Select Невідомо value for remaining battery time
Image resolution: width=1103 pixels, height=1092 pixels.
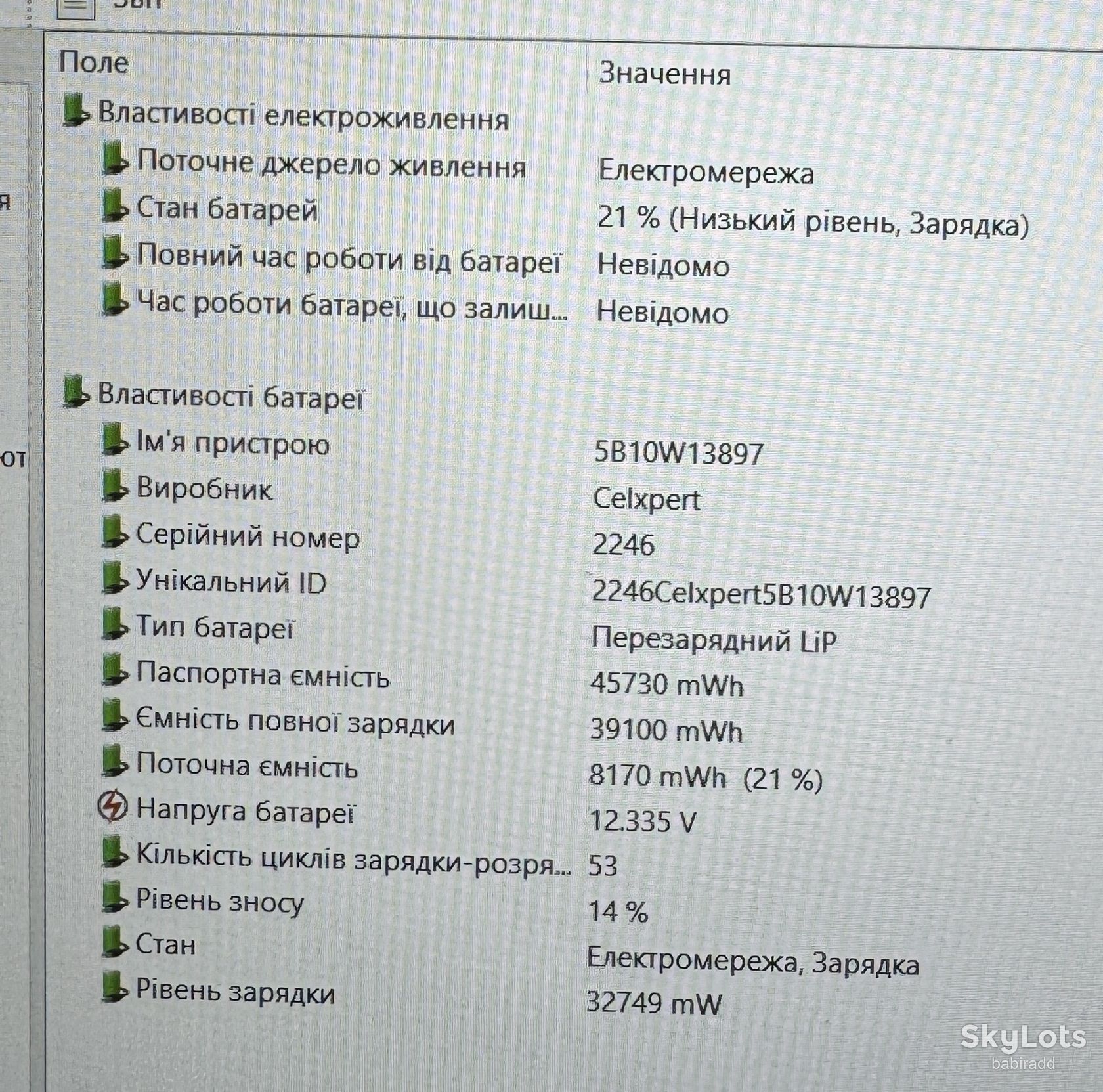pos(662,312)
